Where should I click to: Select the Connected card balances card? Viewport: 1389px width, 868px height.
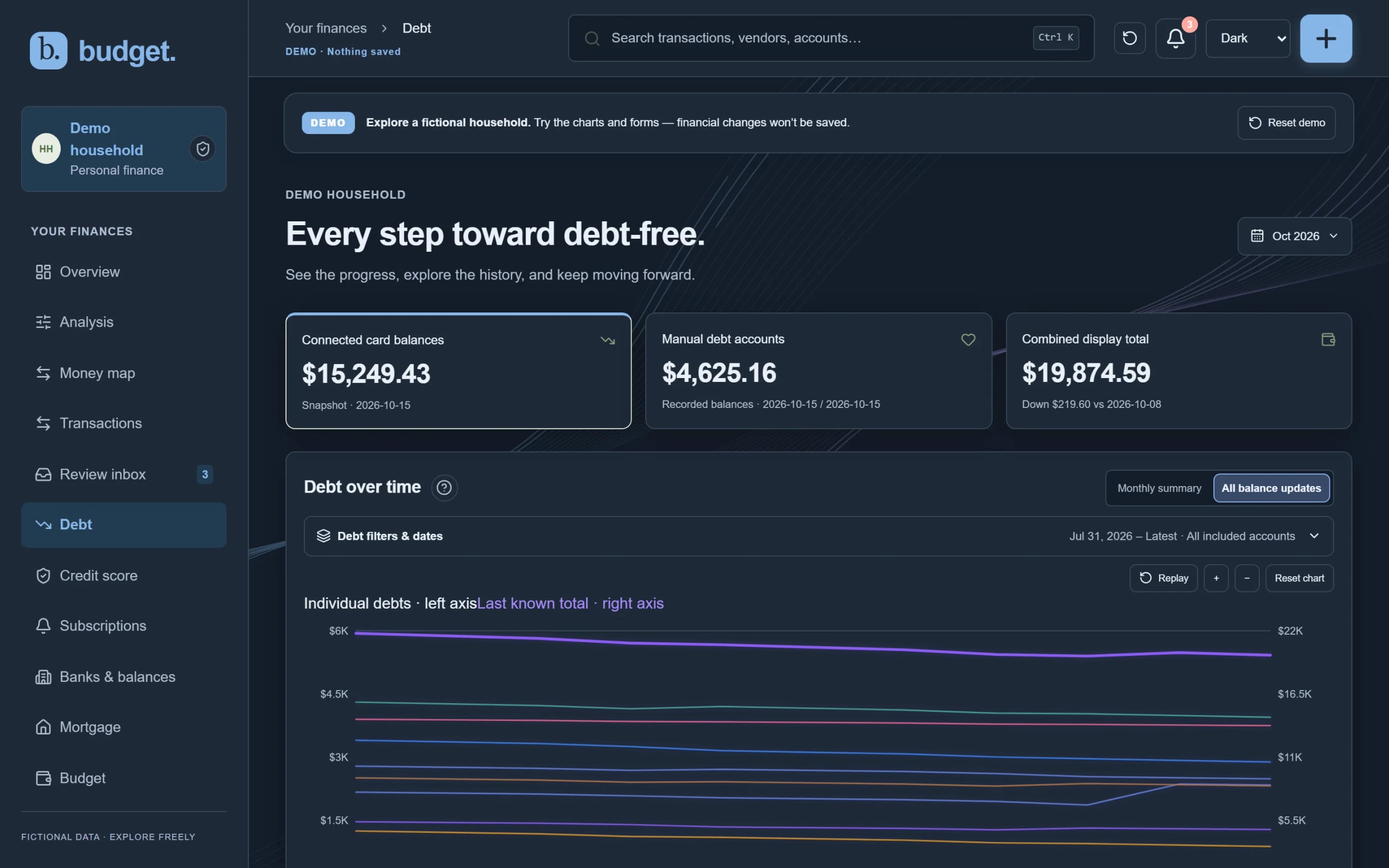(458, 371)
